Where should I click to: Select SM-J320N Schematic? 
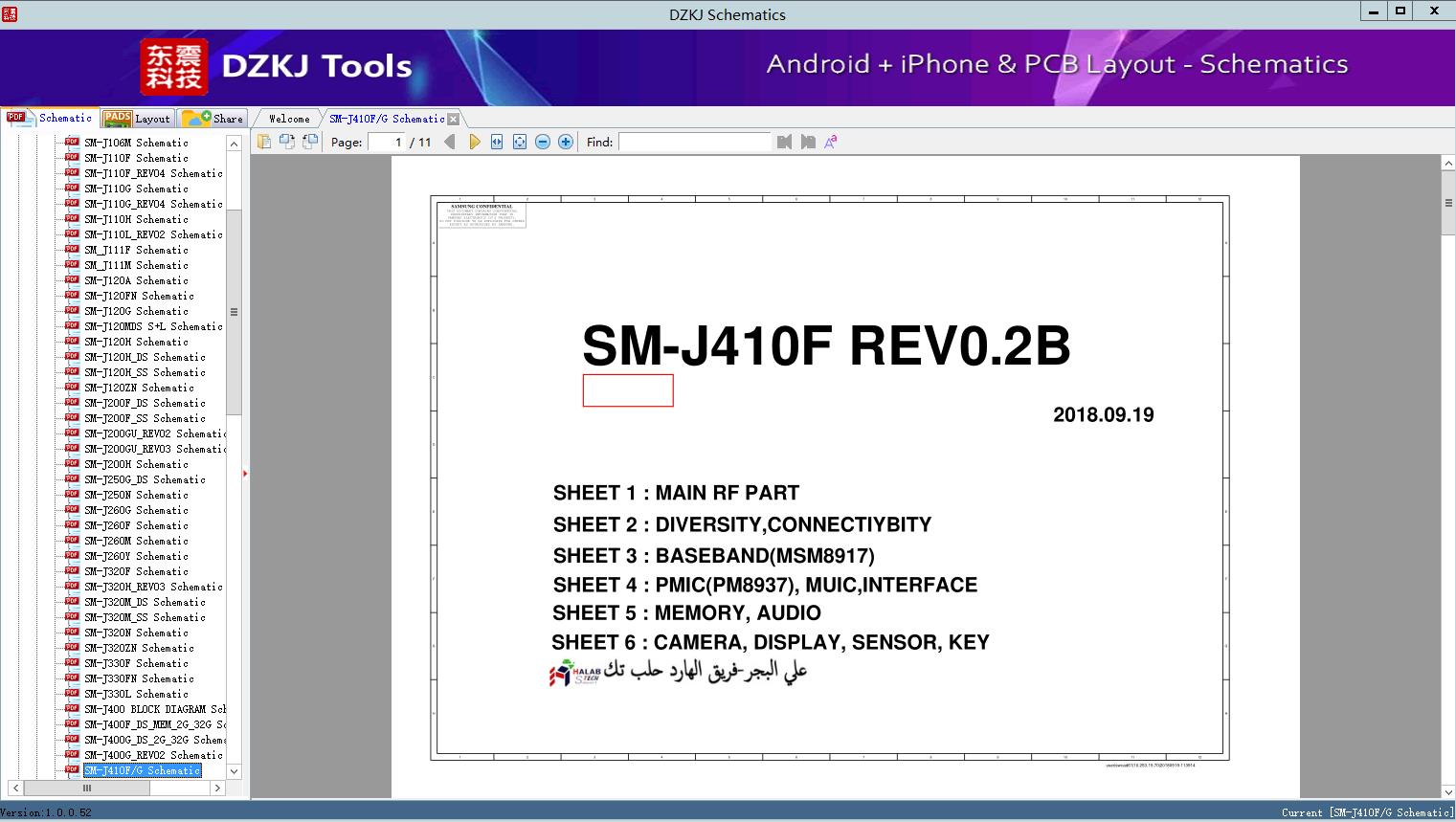[136, 633]
